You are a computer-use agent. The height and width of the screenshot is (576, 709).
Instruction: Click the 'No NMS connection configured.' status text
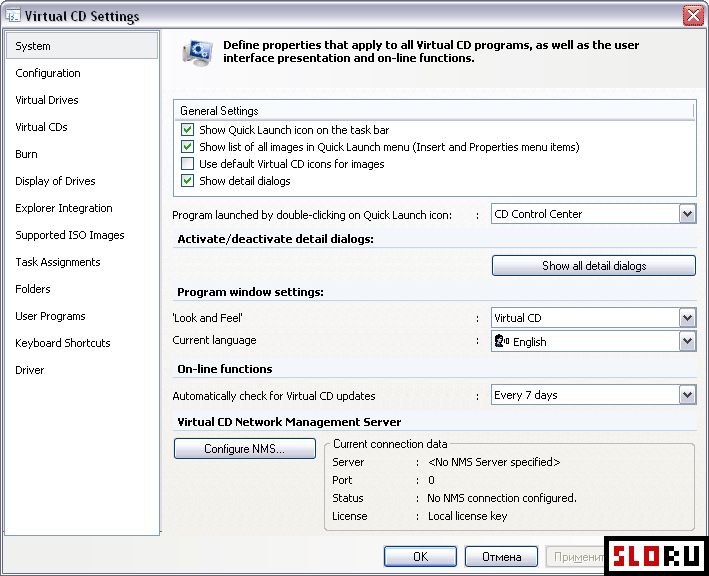(x=502, y=498)
